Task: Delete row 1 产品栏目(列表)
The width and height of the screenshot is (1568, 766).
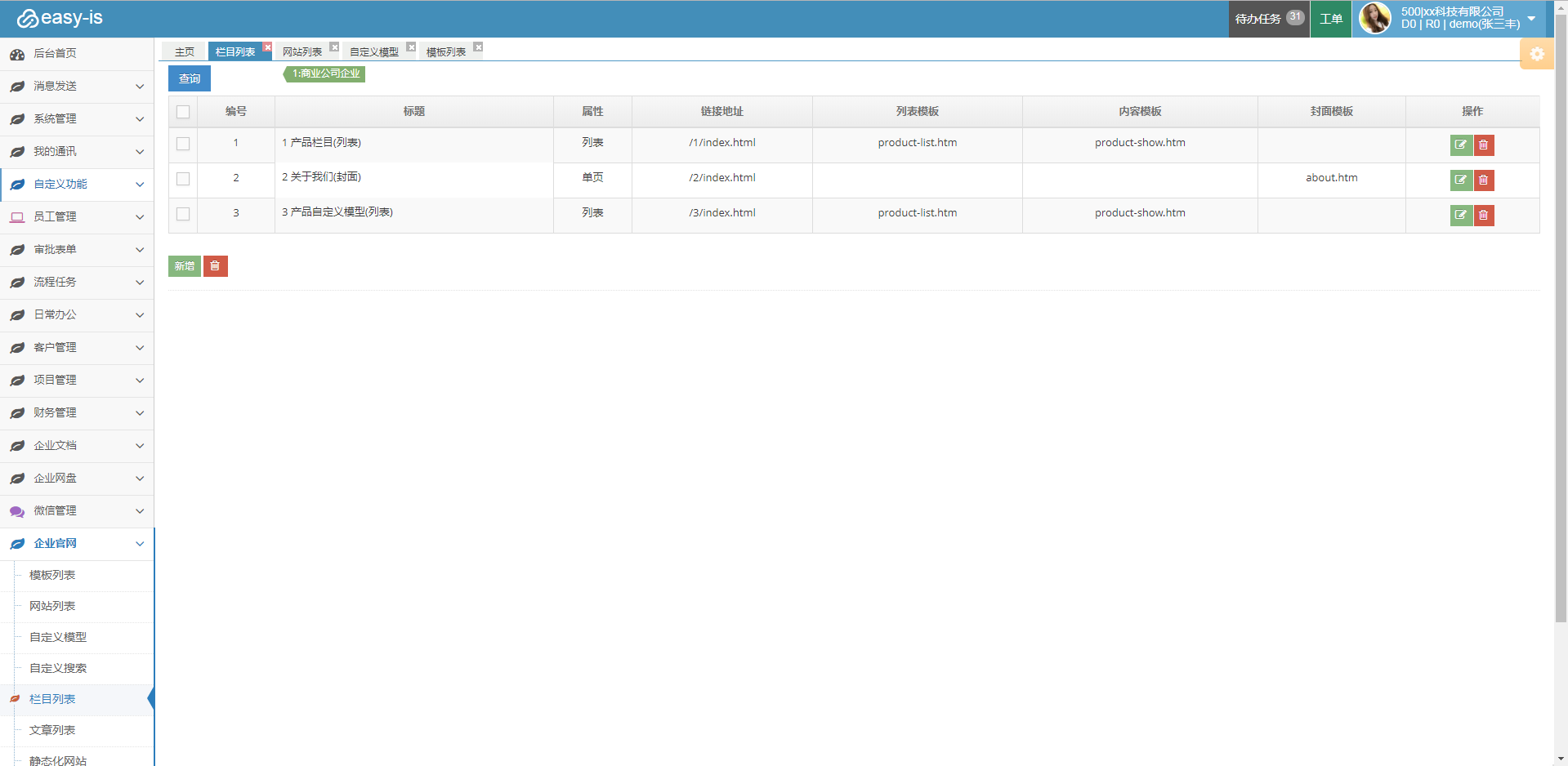Action: (1484, 145)
